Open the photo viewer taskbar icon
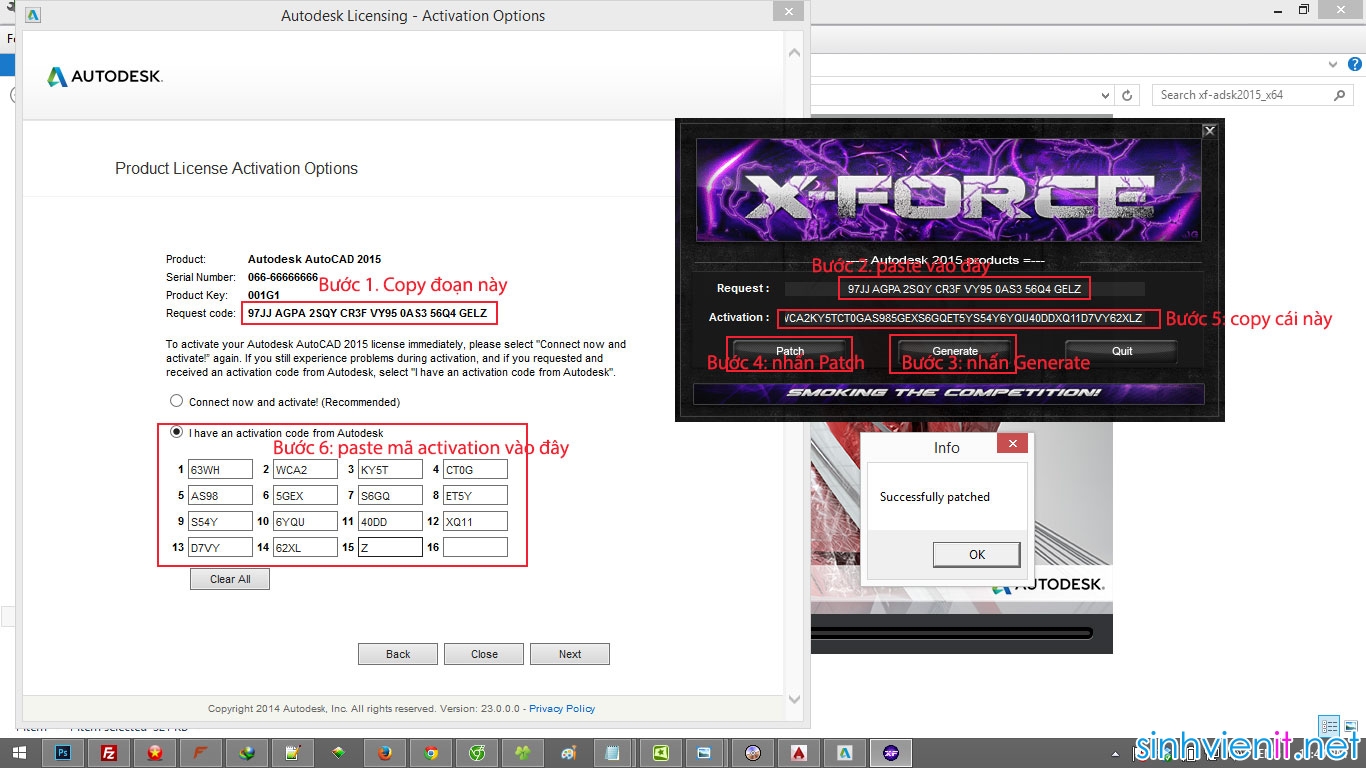The width and height of the screenshot is (1366, 768). click(704, 753)
